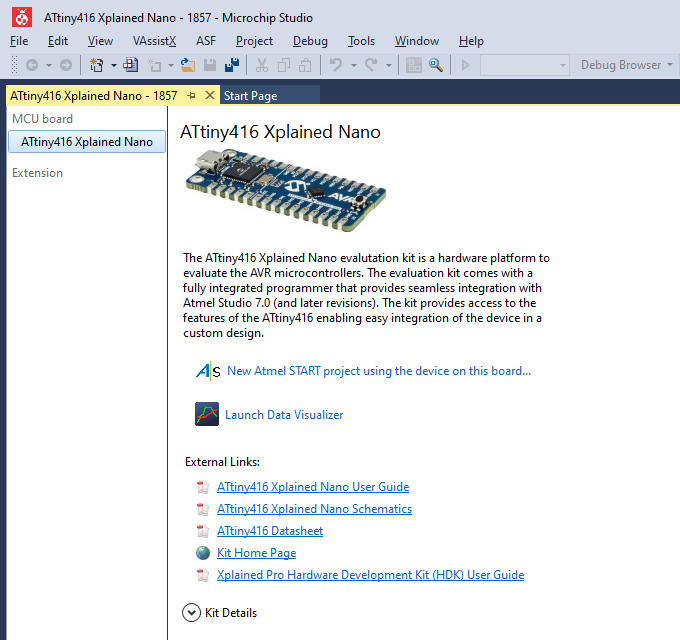Open the Navigate Backward history dropdown
Screen dimensions: 680x640
49,65
